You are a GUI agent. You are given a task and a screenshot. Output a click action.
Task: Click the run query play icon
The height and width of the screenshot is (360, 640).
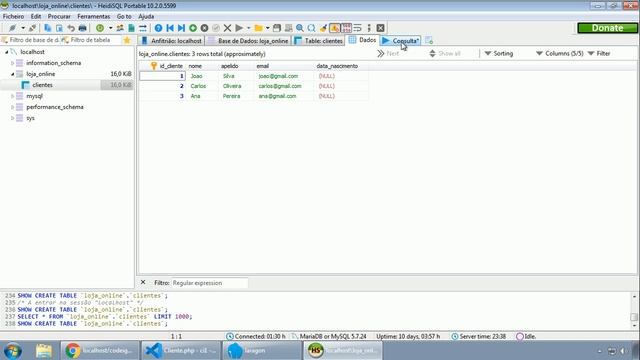click(x=239, y=28)
